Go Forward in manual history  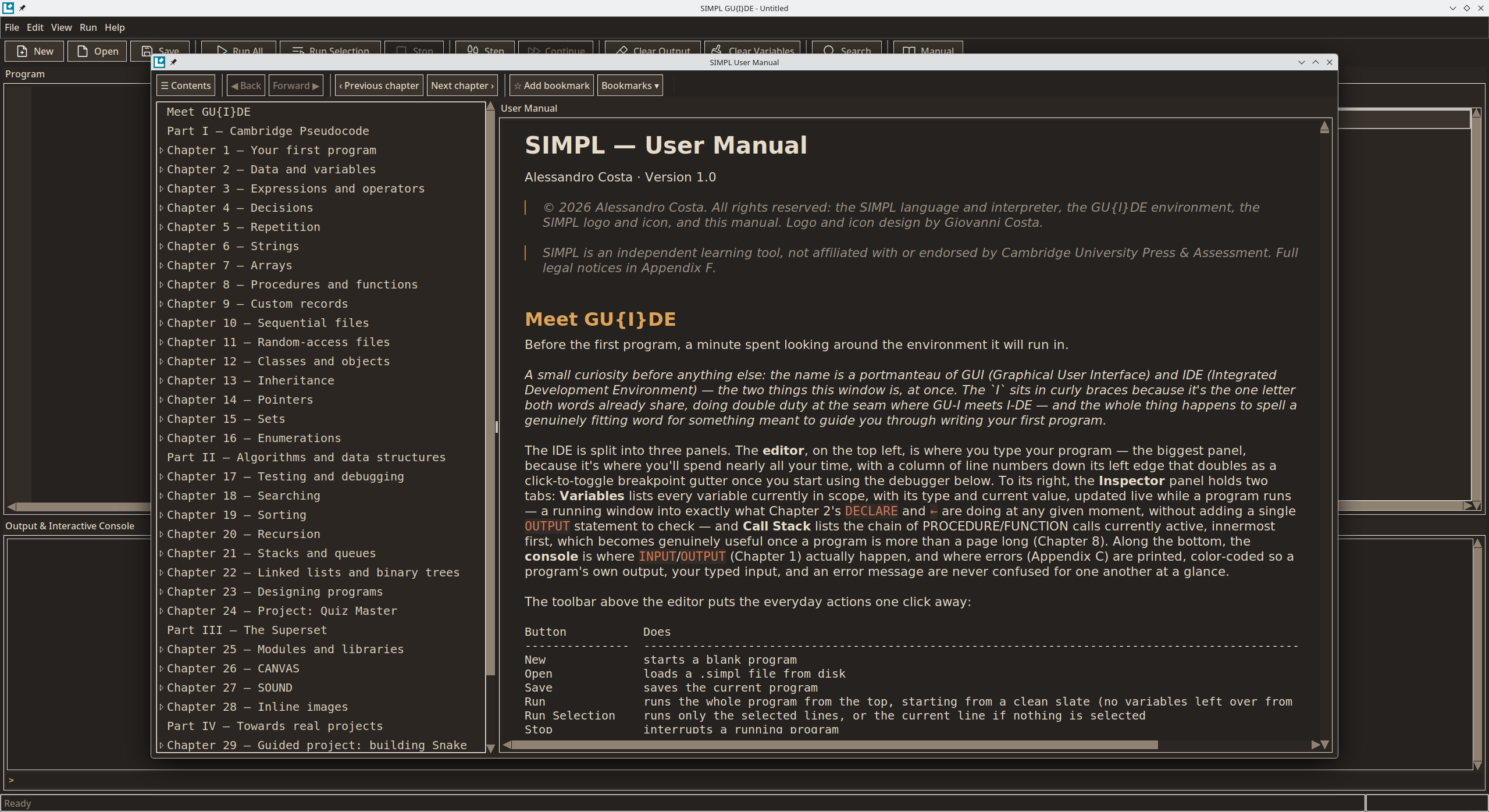[295, 86]
